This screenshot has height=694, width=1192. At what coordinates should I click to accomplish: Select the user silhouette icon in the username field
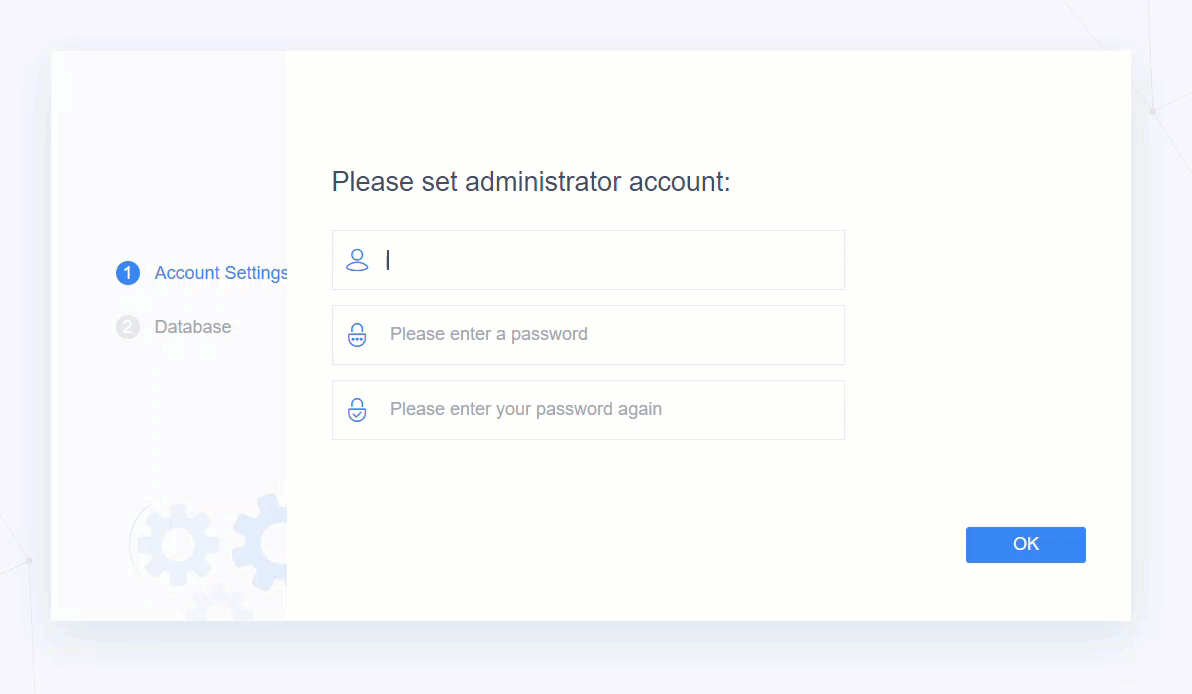(x=357, y=260)
